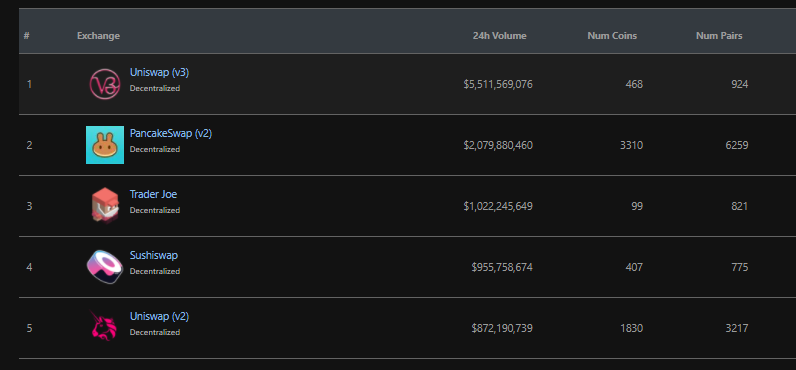Click the 407 coins value for Sushiswap
The width and height of the screenshot is (796, 370).
(634, 267)
